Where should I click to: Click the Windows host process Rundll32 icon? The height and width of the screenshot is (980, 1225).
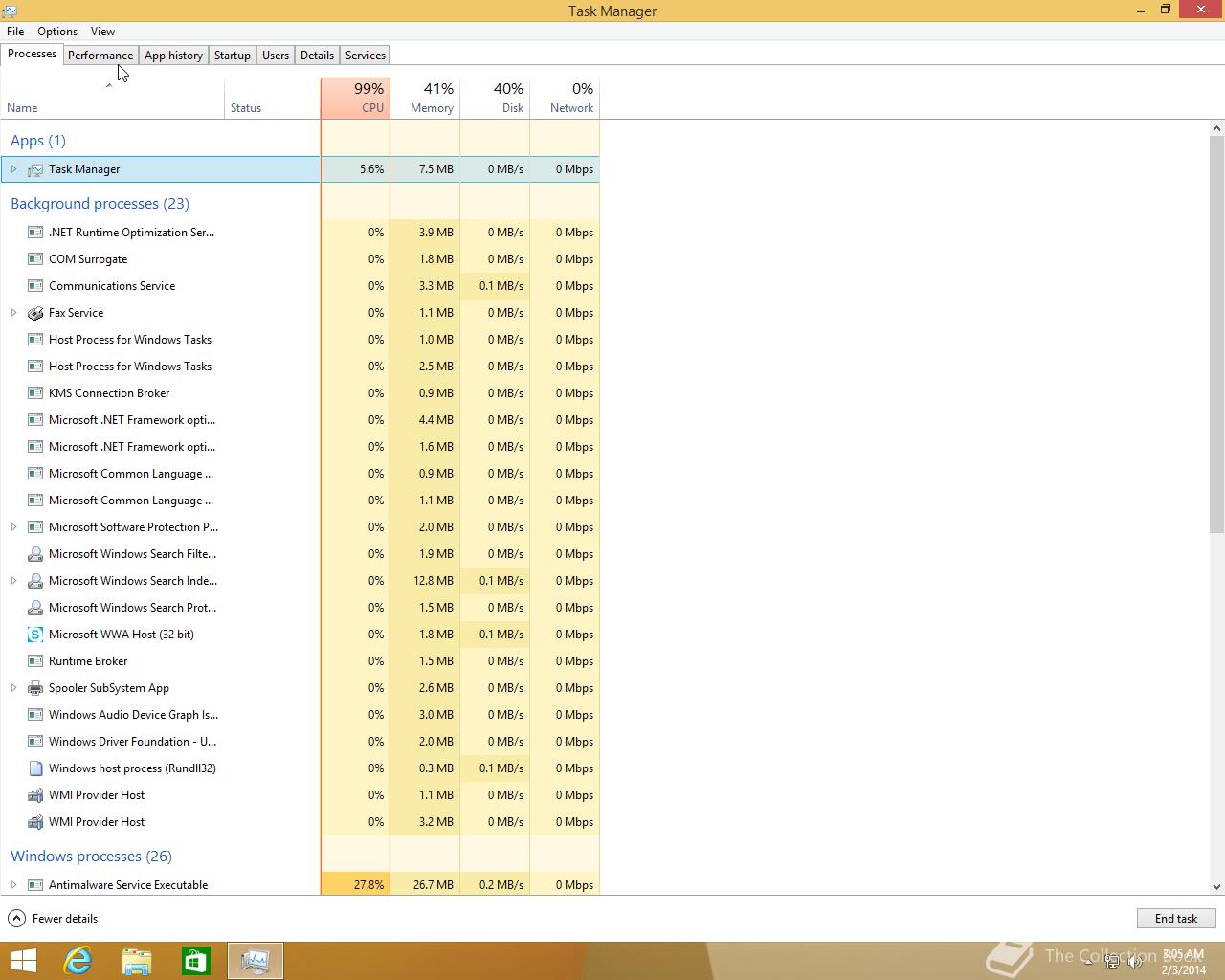pyautogui.click(x=35, y=768)
